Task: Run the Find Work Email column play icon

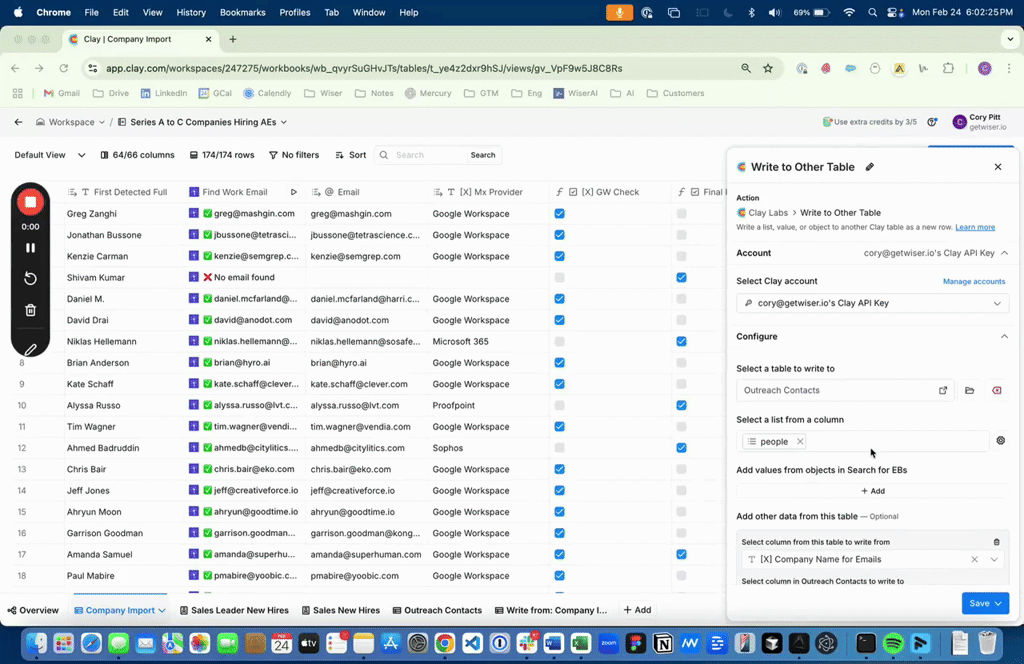Action: (x=293, y=192)
